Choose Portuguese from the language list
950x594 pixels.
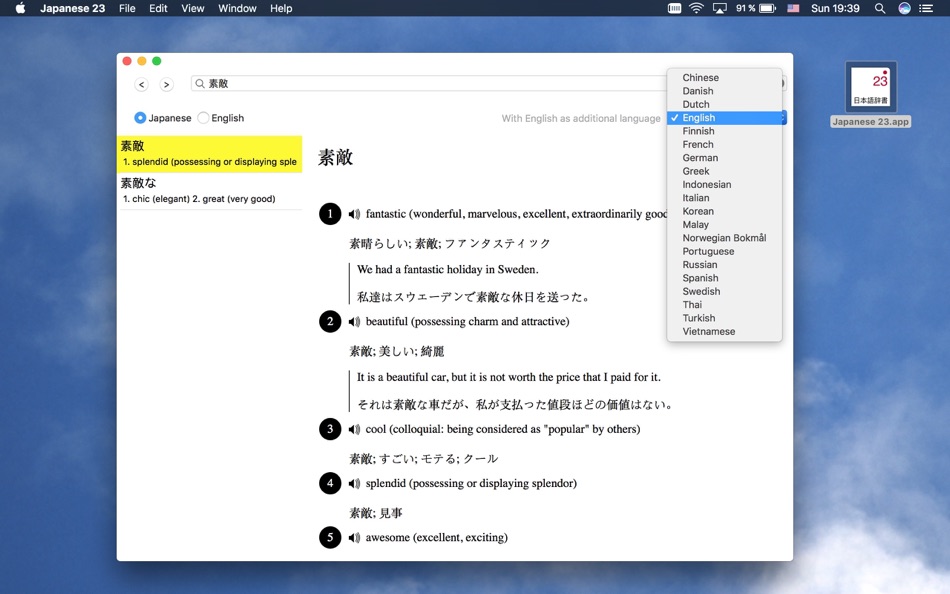click(725, 251)
